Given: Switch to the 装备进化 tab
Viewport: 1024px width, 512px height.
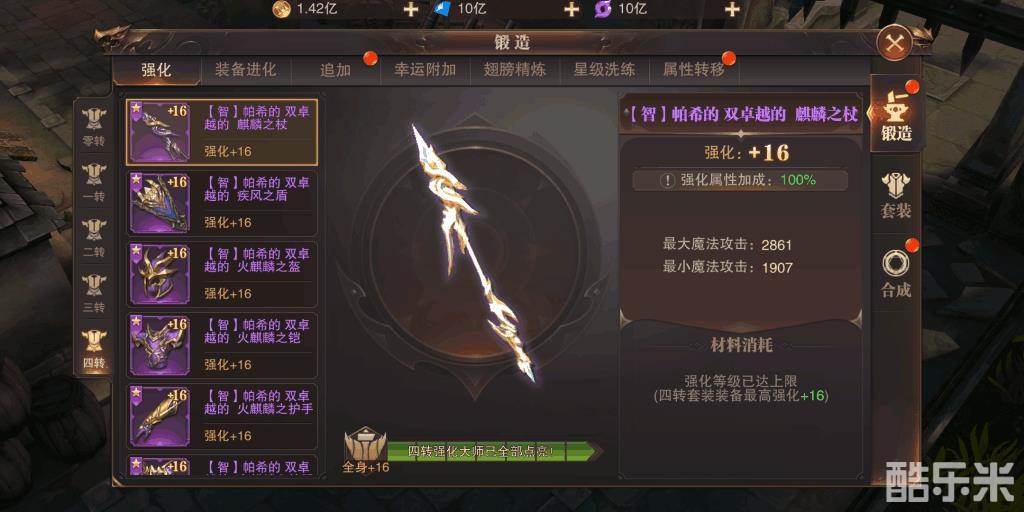Looking at the screenshot, I should click(x=246, y=71).
